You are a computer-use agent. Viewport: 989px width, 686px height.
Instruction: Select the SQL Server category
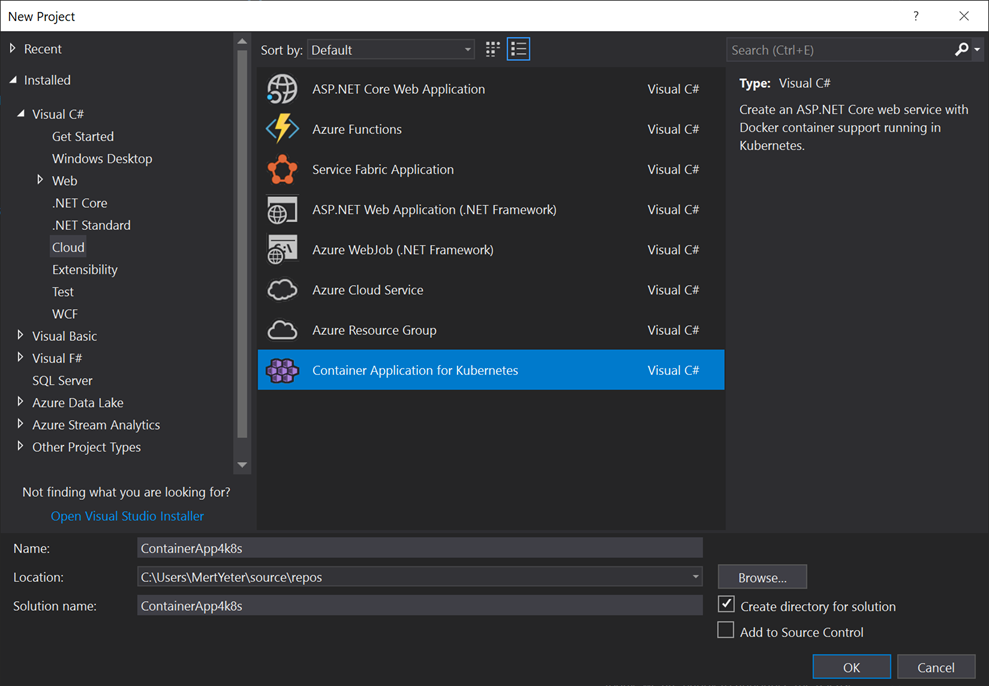coord(62,380)
